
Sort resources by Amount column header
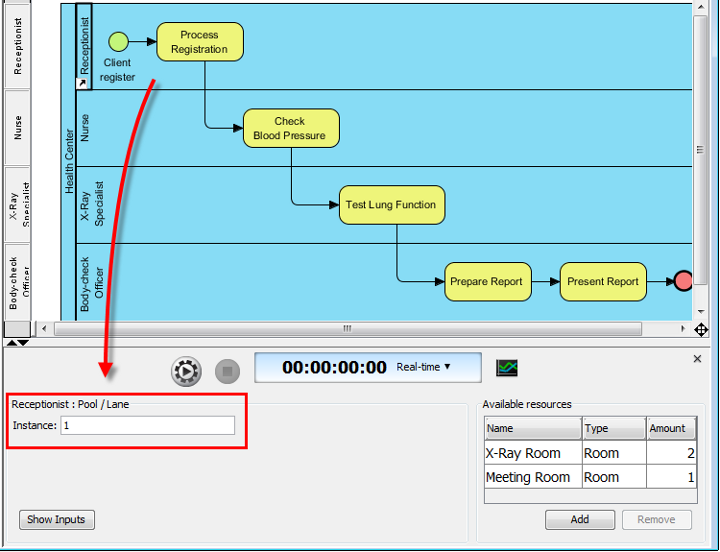click(671, 428)
